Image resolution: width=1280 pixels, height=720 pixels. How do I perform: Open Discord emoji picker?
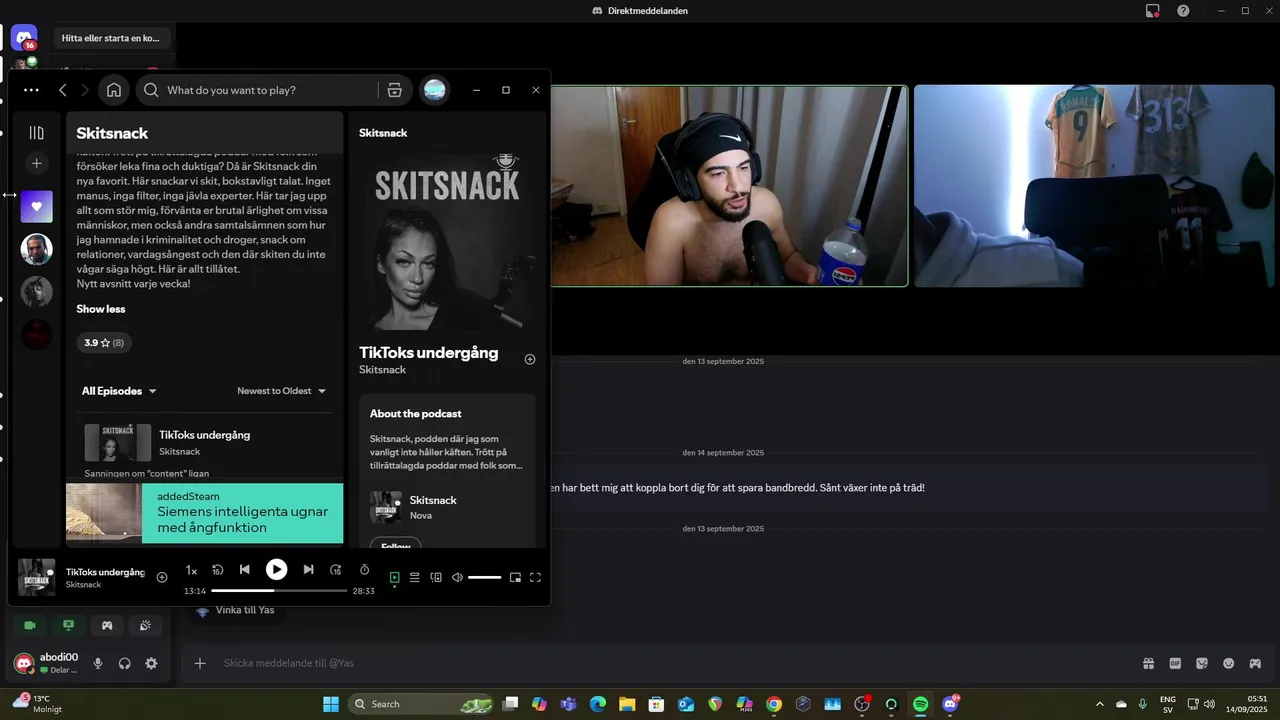[1229, 663]
